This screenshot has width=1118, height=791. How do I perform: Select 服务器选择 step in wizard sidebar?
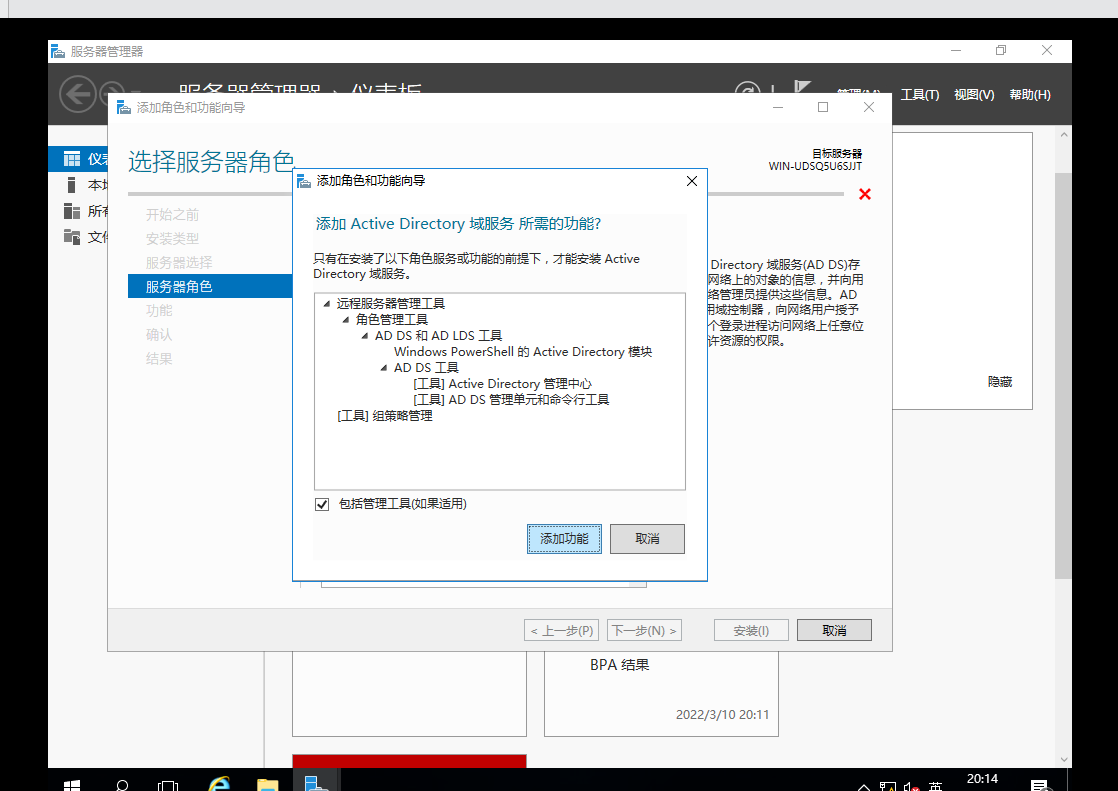coord(179,262)
